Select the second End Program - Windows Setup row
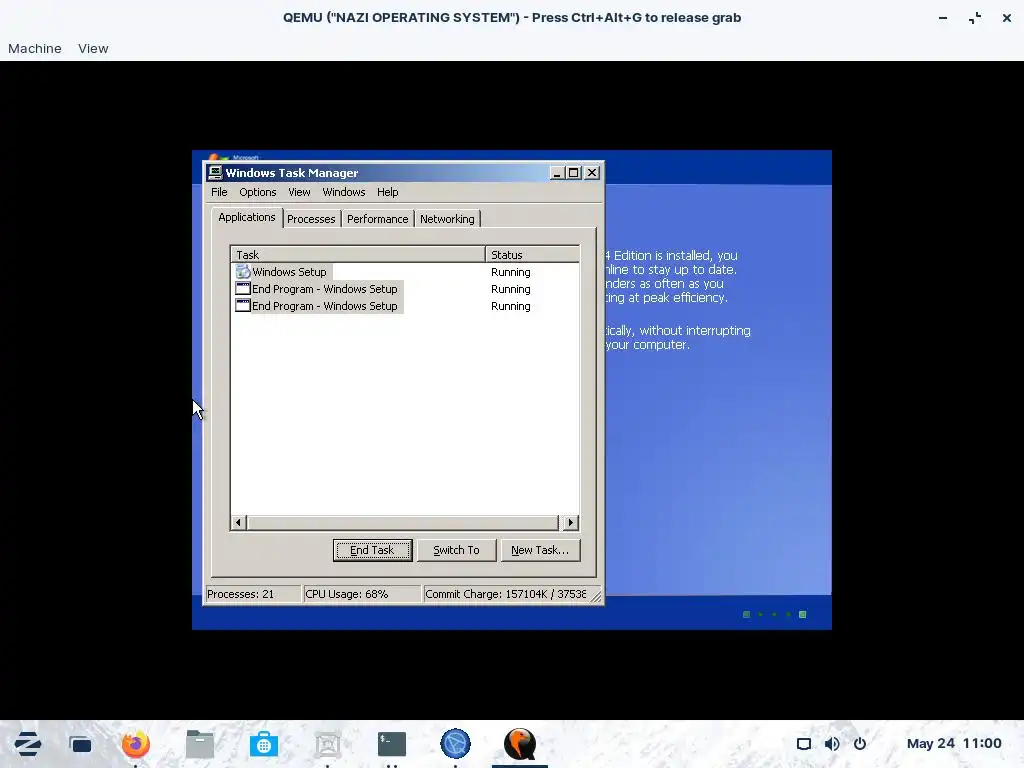1024x768 pixels. (405, 306)
